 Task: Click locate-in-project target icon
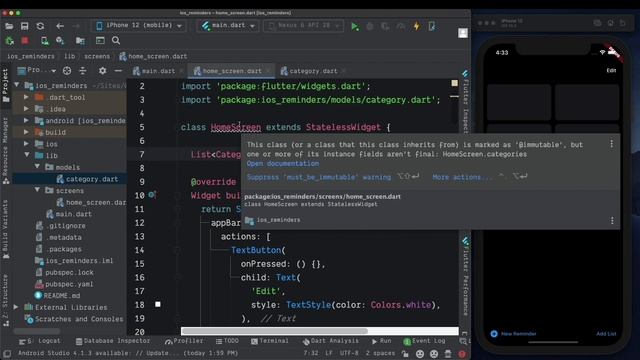(x=67, y=71)
